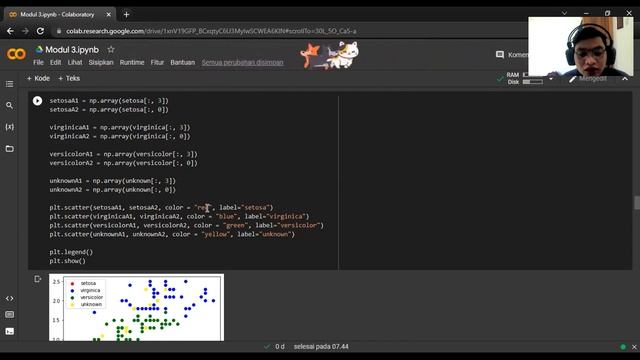Viewport: 640px width, 360px height.
Task: Open the browser tab search chevron
Action: 564,13
